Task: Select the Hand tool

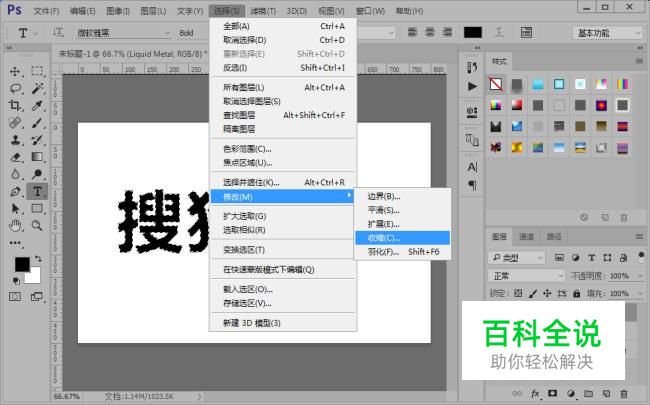Action: pos(15,226)
